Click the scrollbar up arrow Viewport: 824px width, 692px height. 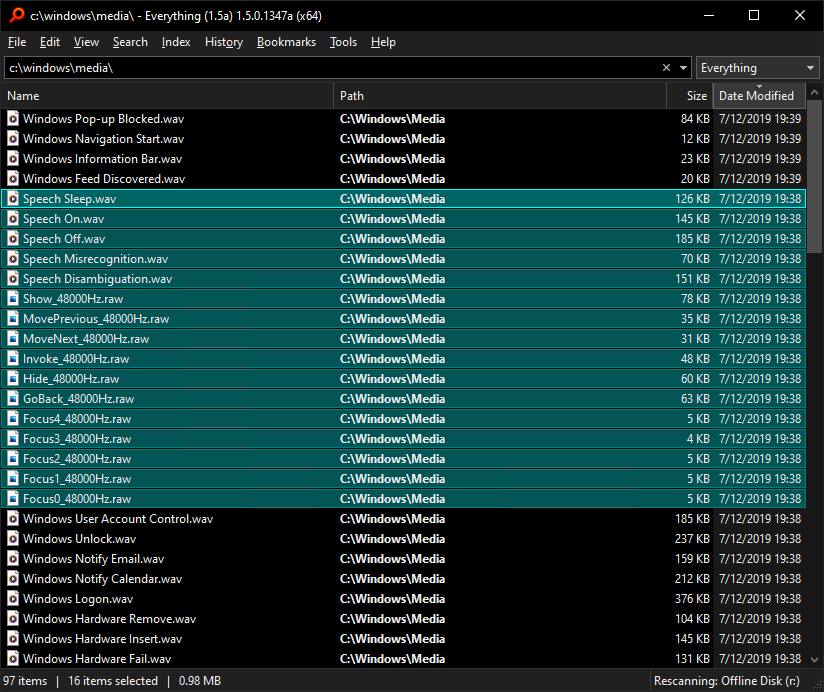pyautogui.click(x=814, y=92)
